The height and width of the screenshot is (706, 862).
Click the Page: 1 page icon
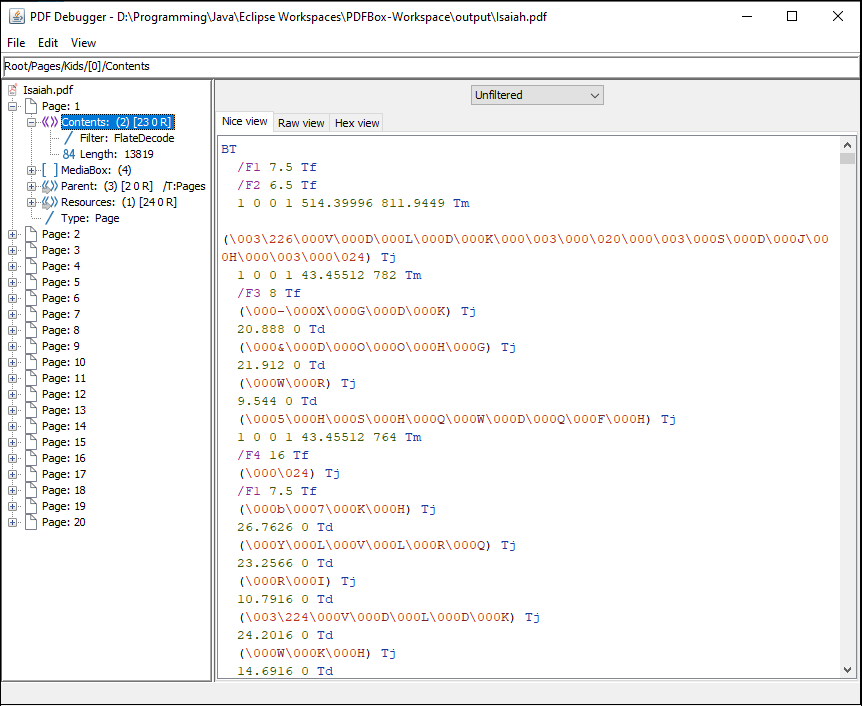(31, 106)
